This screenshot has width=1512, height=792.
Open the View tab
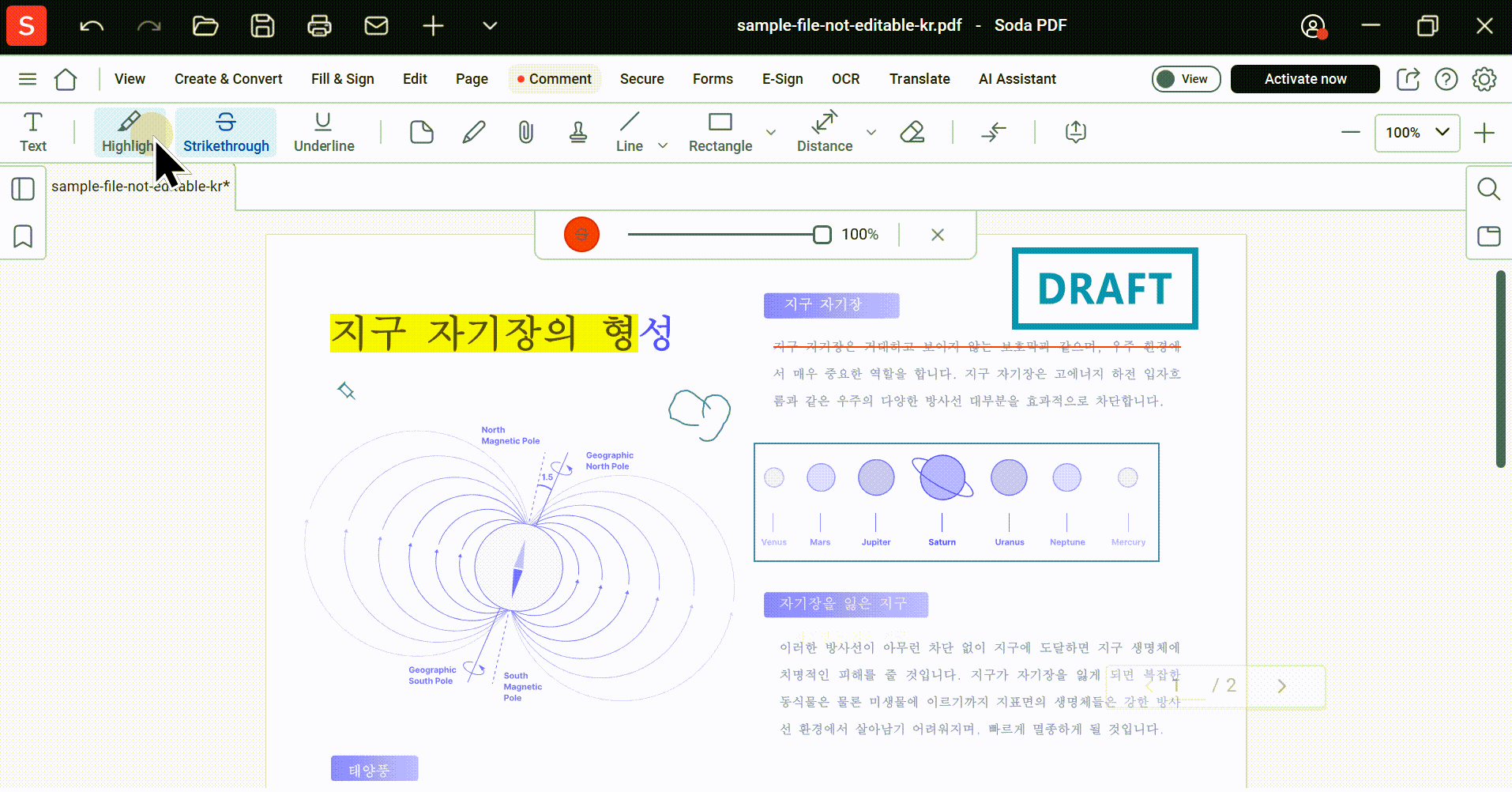[x=130, y=79]
